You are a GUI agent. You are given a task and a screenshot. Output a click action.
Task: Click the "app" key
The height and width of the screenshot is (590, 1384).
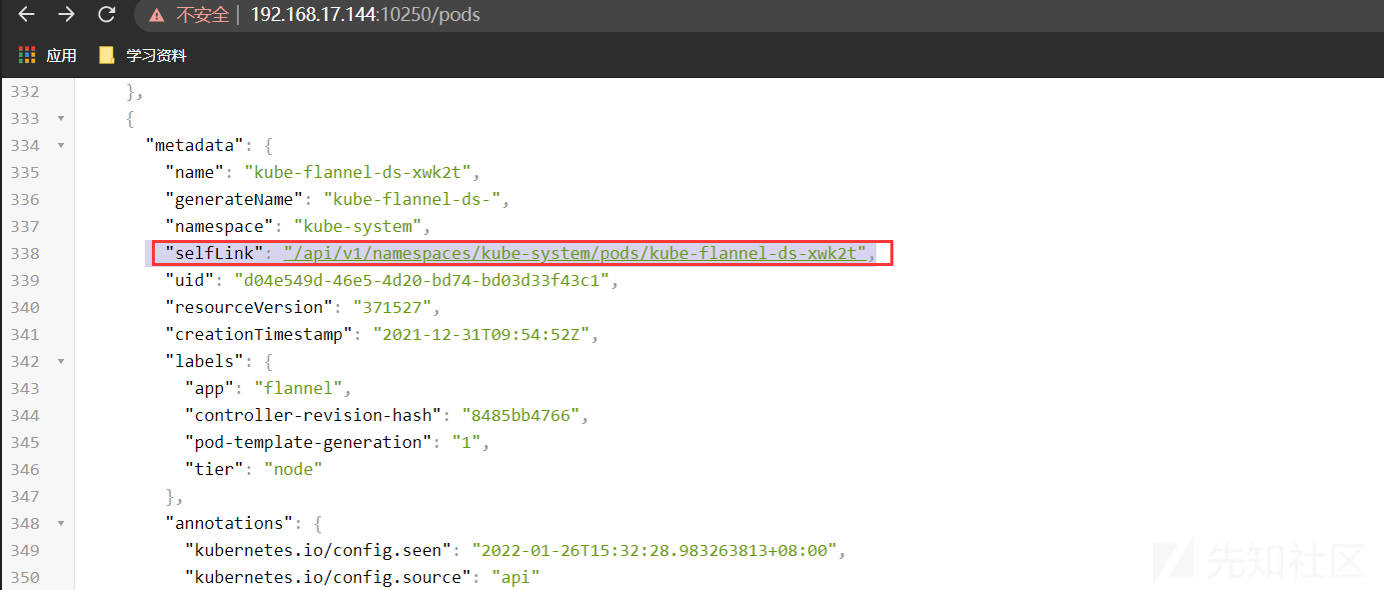tap(210, 388)
